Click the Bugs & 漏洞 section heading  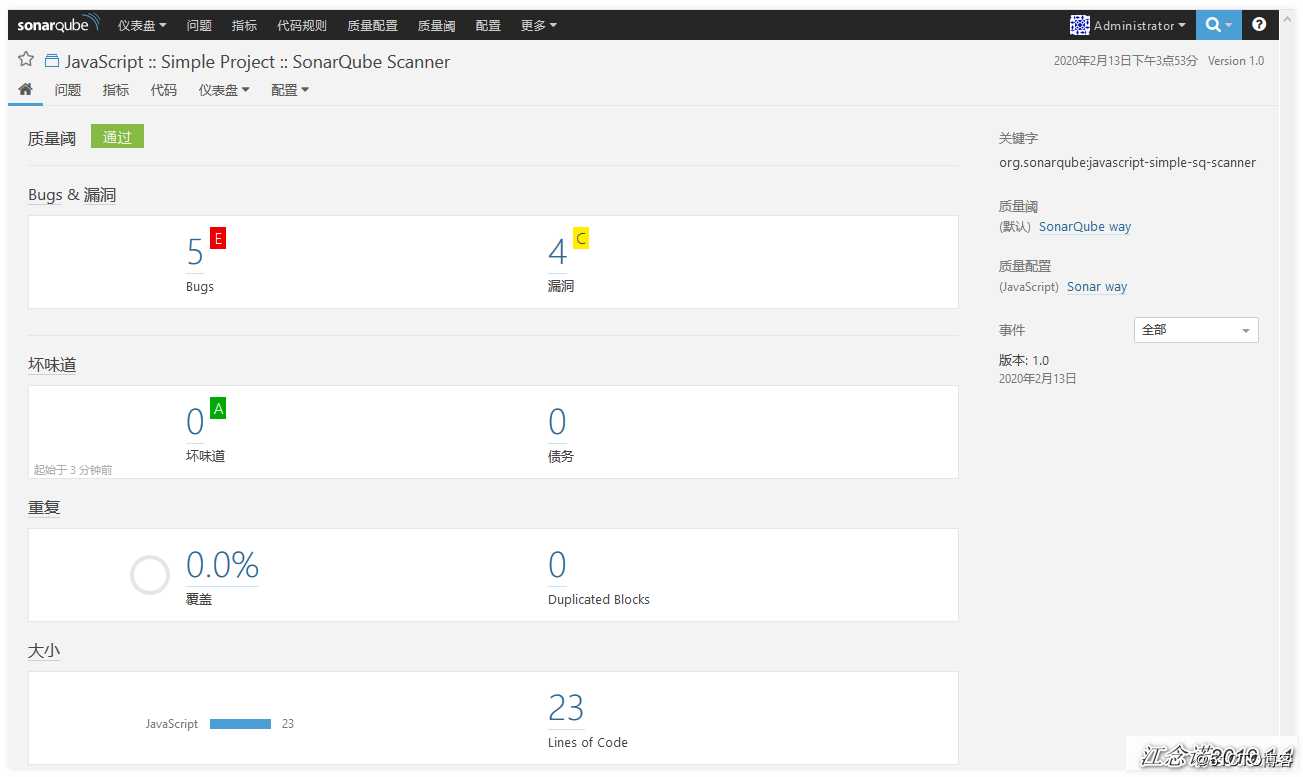(x=72, y=195)
